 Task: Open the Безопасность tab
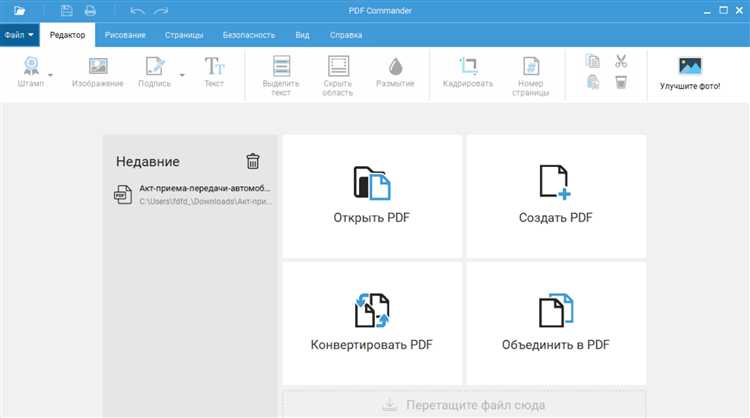coord(249,35)
